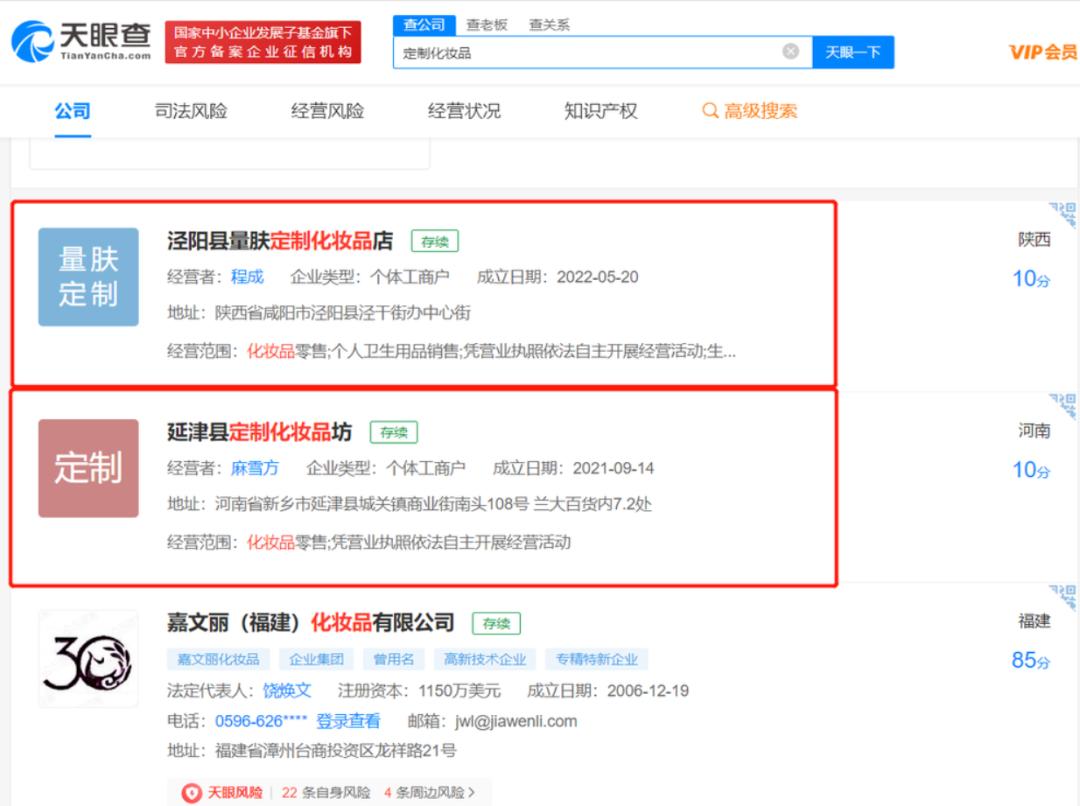
Task: Click the address 陕西省咸阳市泾阳县泾干街办中心街
Action: [342, 313]
